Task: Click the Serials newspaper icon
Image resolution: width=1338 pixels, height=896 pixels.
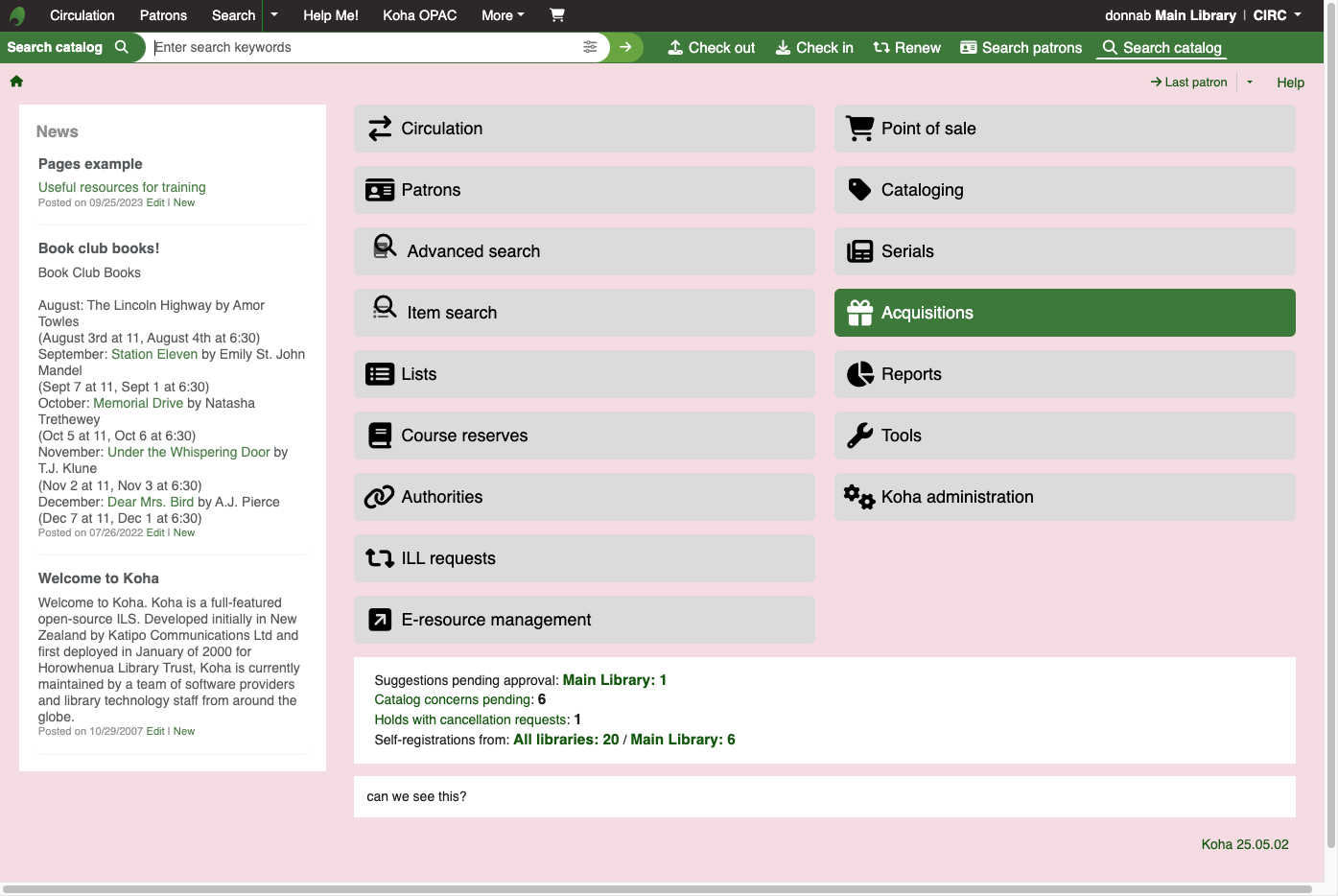Action: 860,251
